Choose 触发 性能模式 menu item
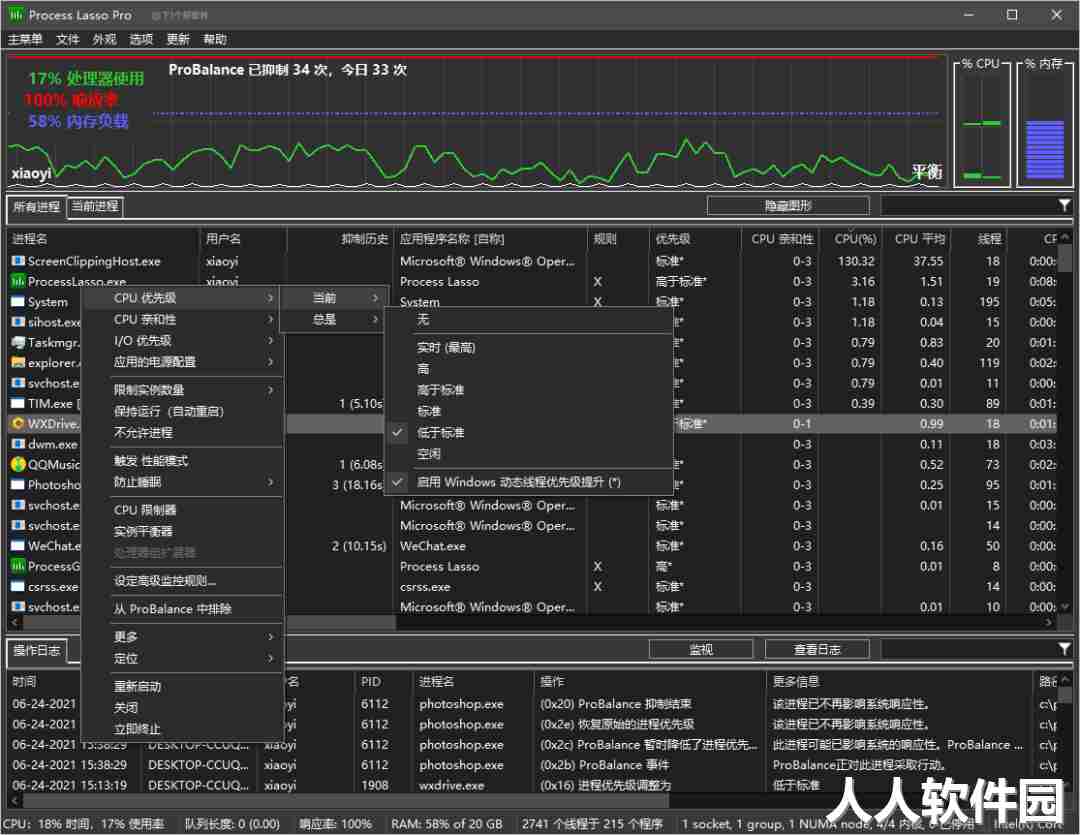This screenshot has height=835, width=1080. click(x=183, y=461)
